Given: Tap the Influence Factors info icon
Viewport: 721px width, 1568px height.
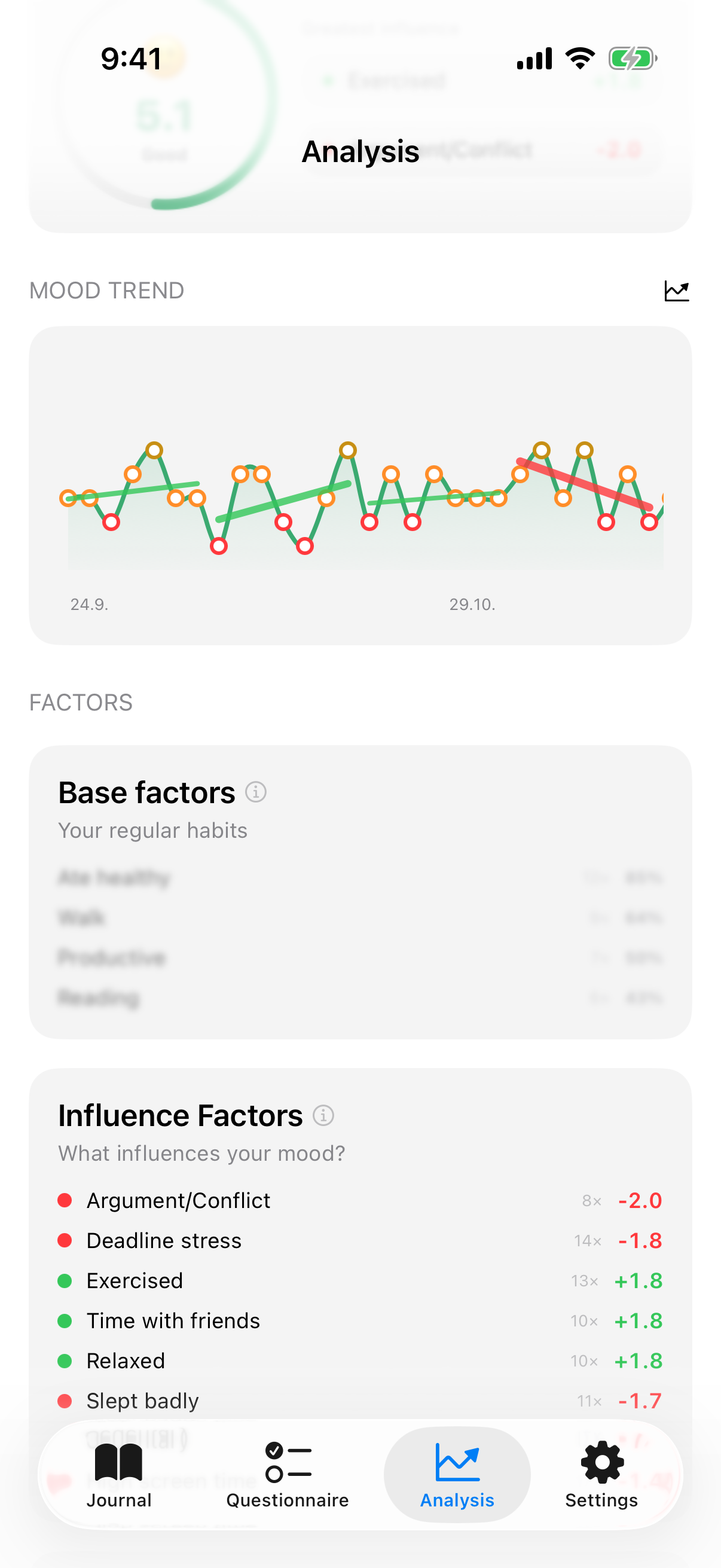Looking at the screenshot, I should pyautogui.click(x=323, y=1115).
